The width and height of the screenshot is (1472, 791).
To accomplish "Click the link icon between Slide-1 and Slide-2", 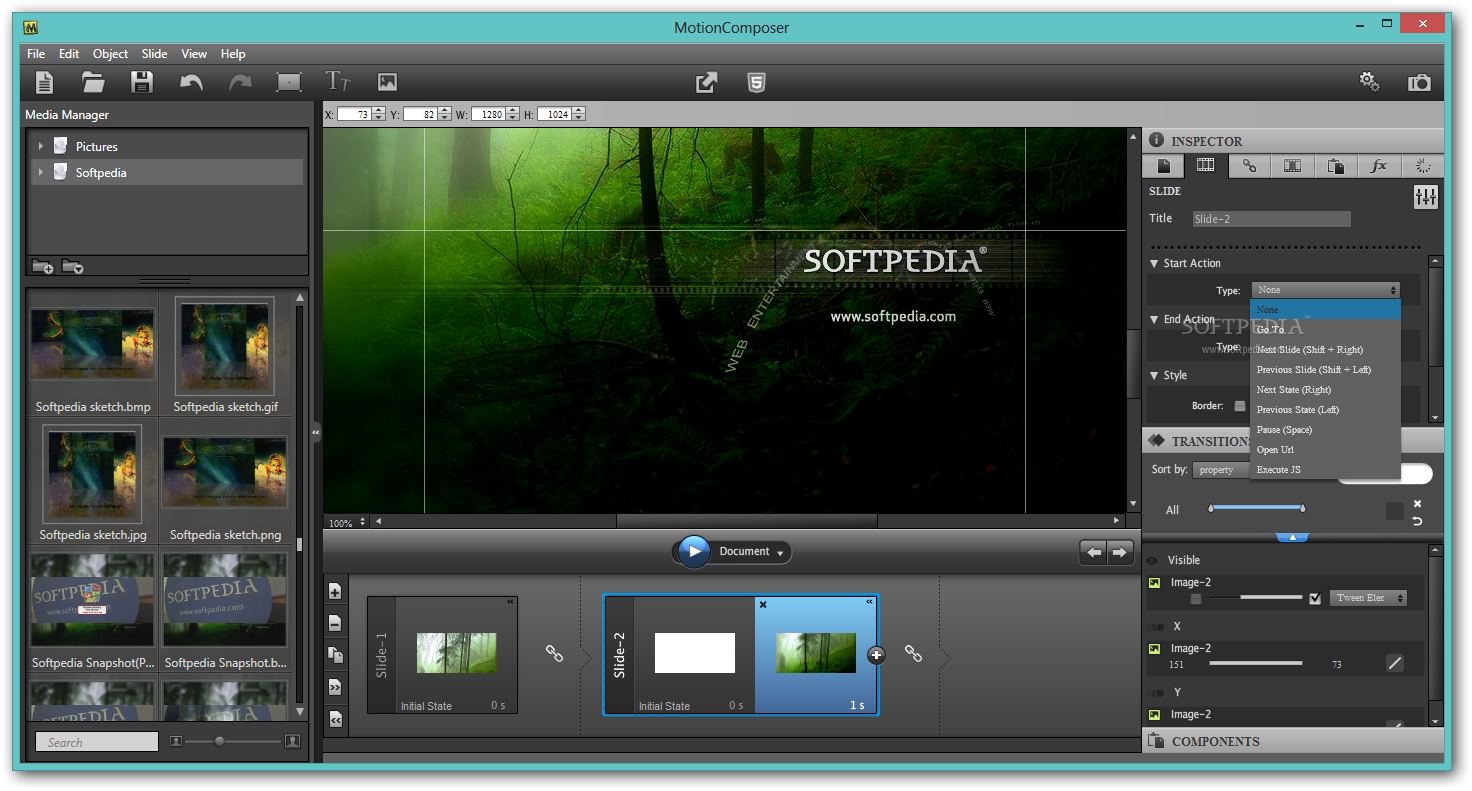I will [554, 653].
